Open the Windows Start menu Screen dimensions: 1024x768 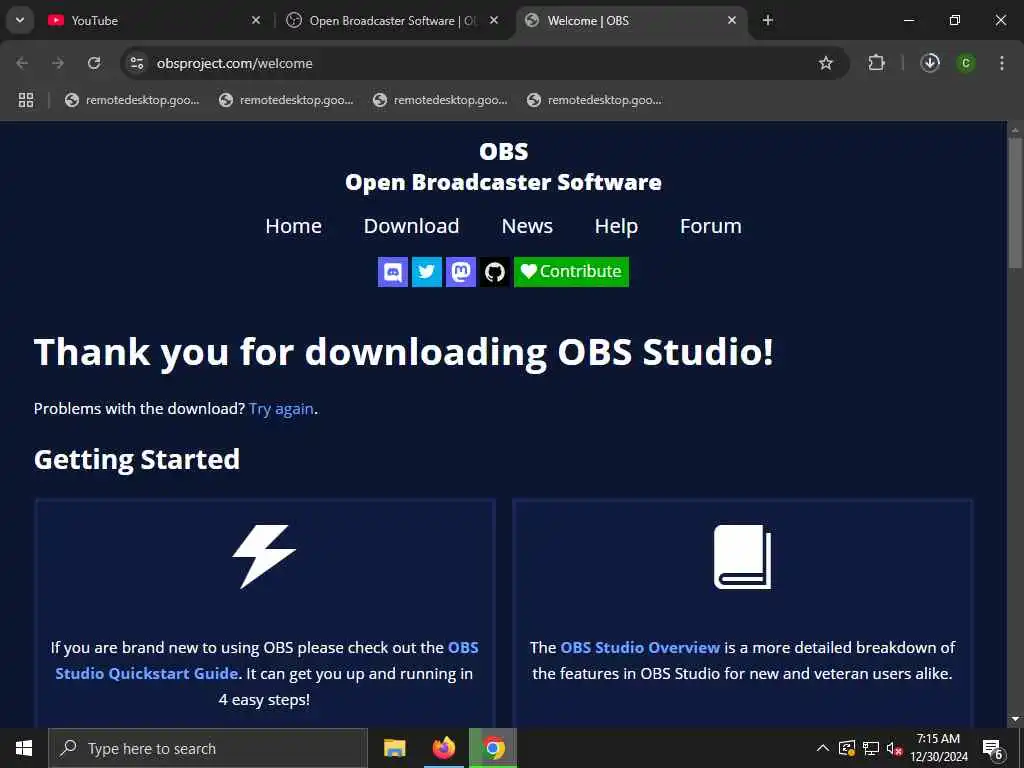(24, 748)
